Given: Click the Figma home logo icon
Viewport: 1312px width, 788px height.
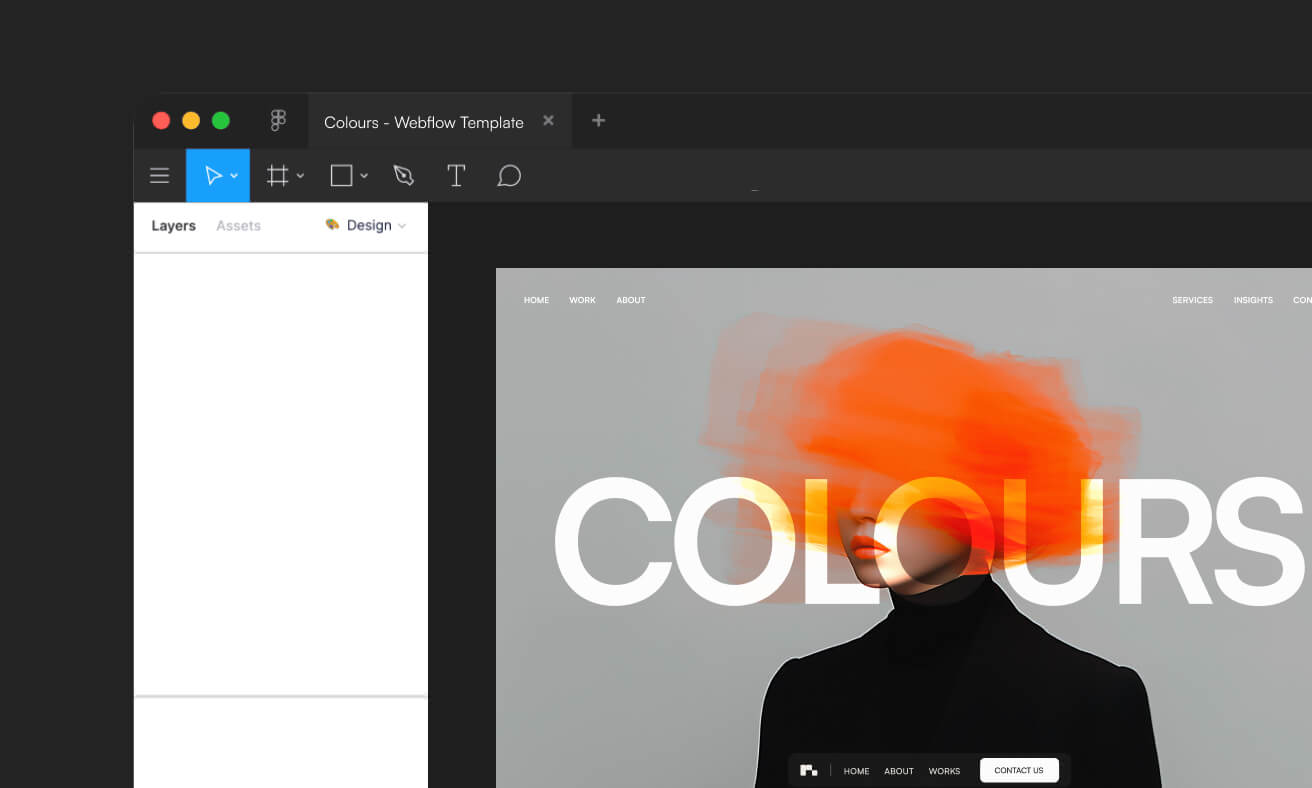Looking at the screenshot, I should pos(279,121).
